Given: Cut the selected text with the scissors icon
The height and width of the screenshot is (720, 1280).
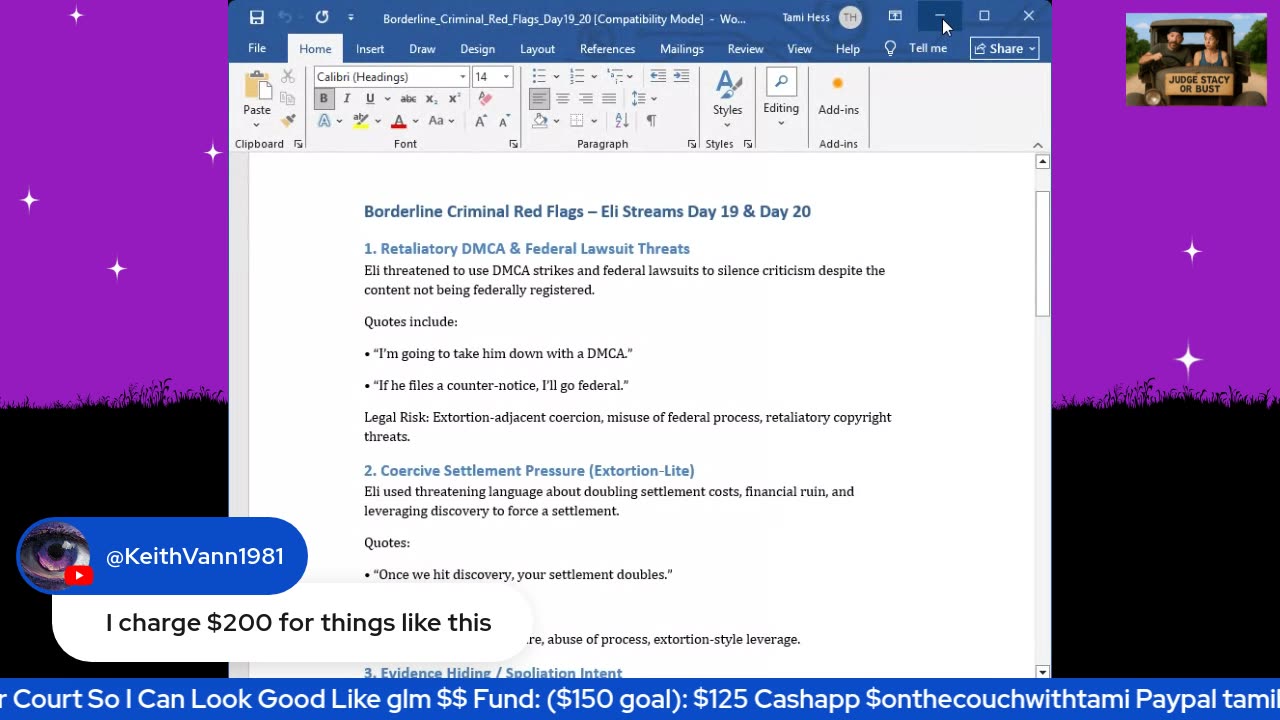Looking at the screenshot, I should pyautogui.click(x=288, y=76).
